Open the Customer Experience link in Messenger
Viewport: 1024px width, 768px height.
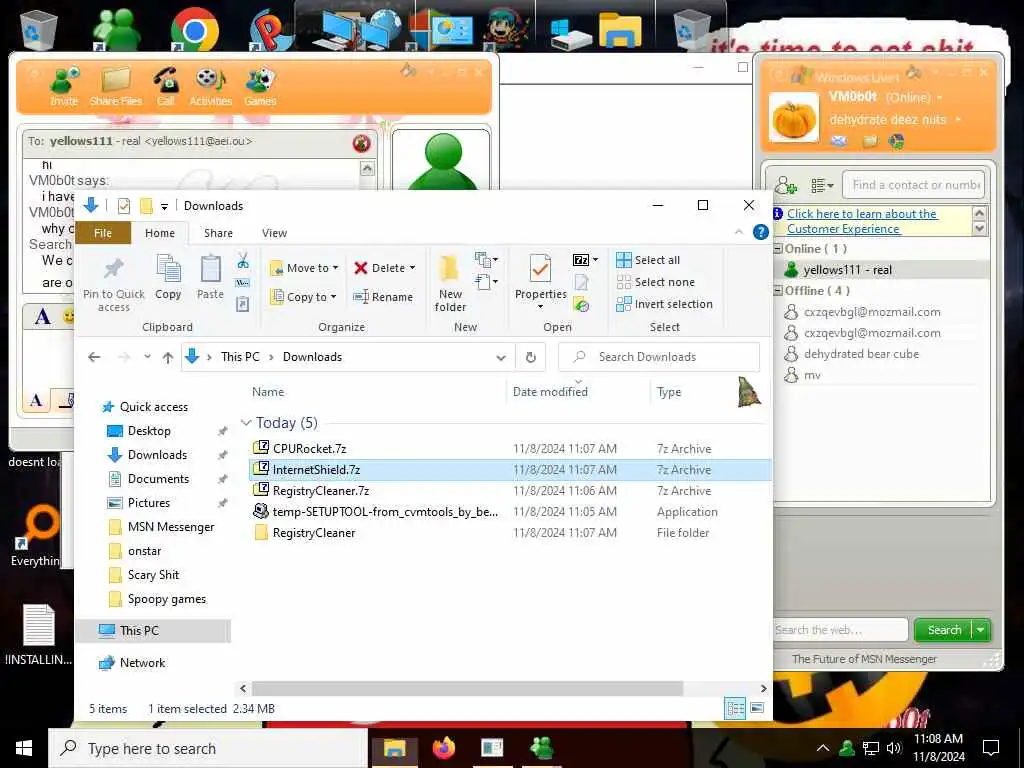coord(861,221)
